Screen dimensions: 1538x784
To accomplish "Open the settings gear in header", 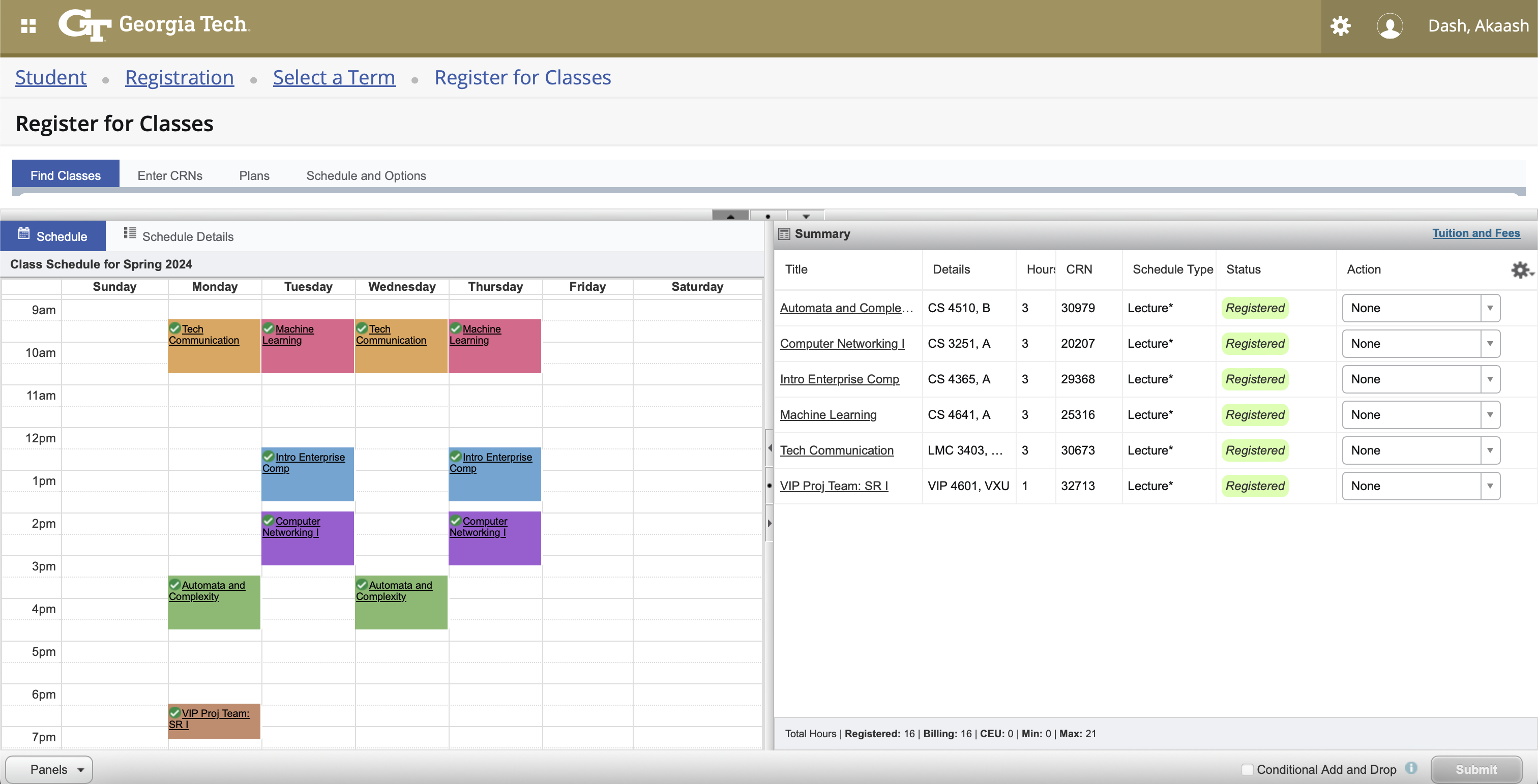I will [1340, 25].
